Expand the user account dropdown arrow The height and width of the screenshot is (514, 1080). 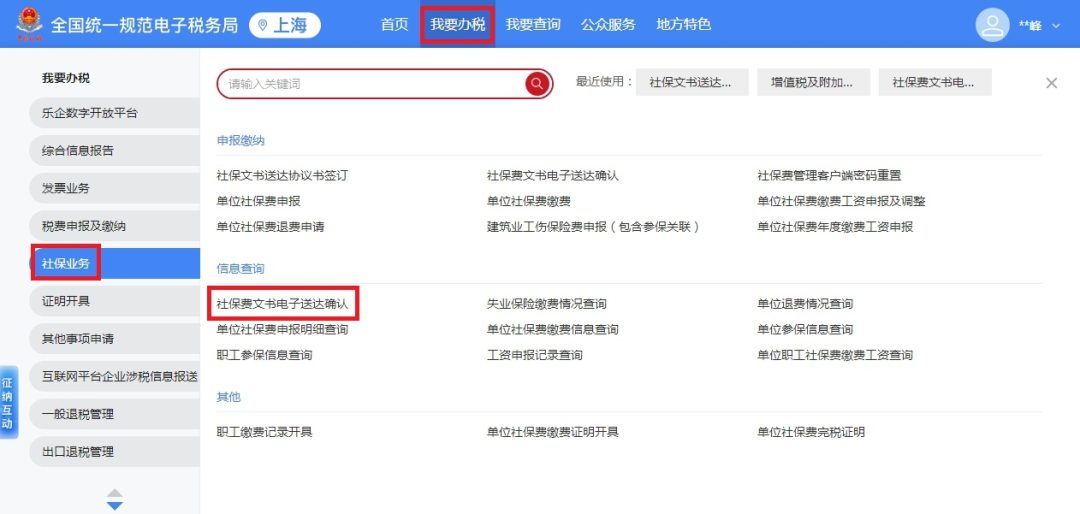pos(1056,26)
